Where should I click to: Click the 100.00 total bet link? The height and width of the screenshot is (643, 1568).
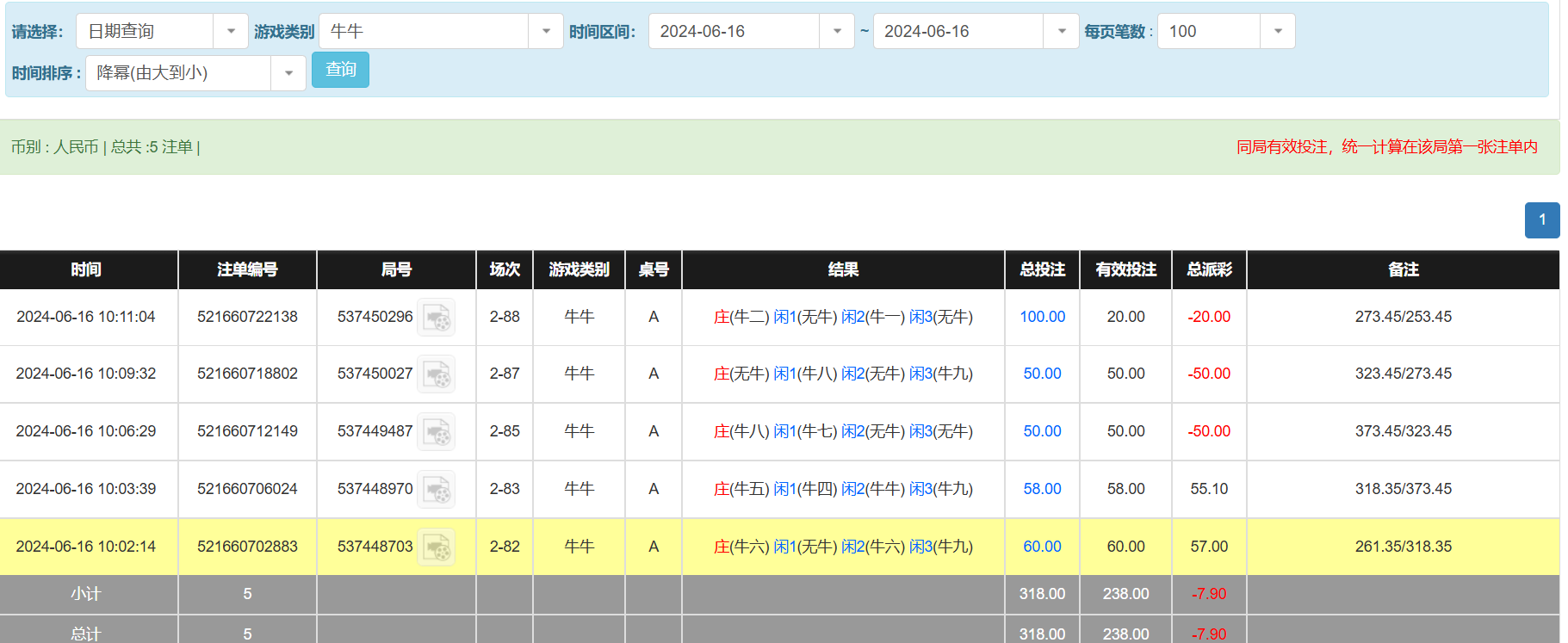pyautogui.click(x=1042, y=317)
